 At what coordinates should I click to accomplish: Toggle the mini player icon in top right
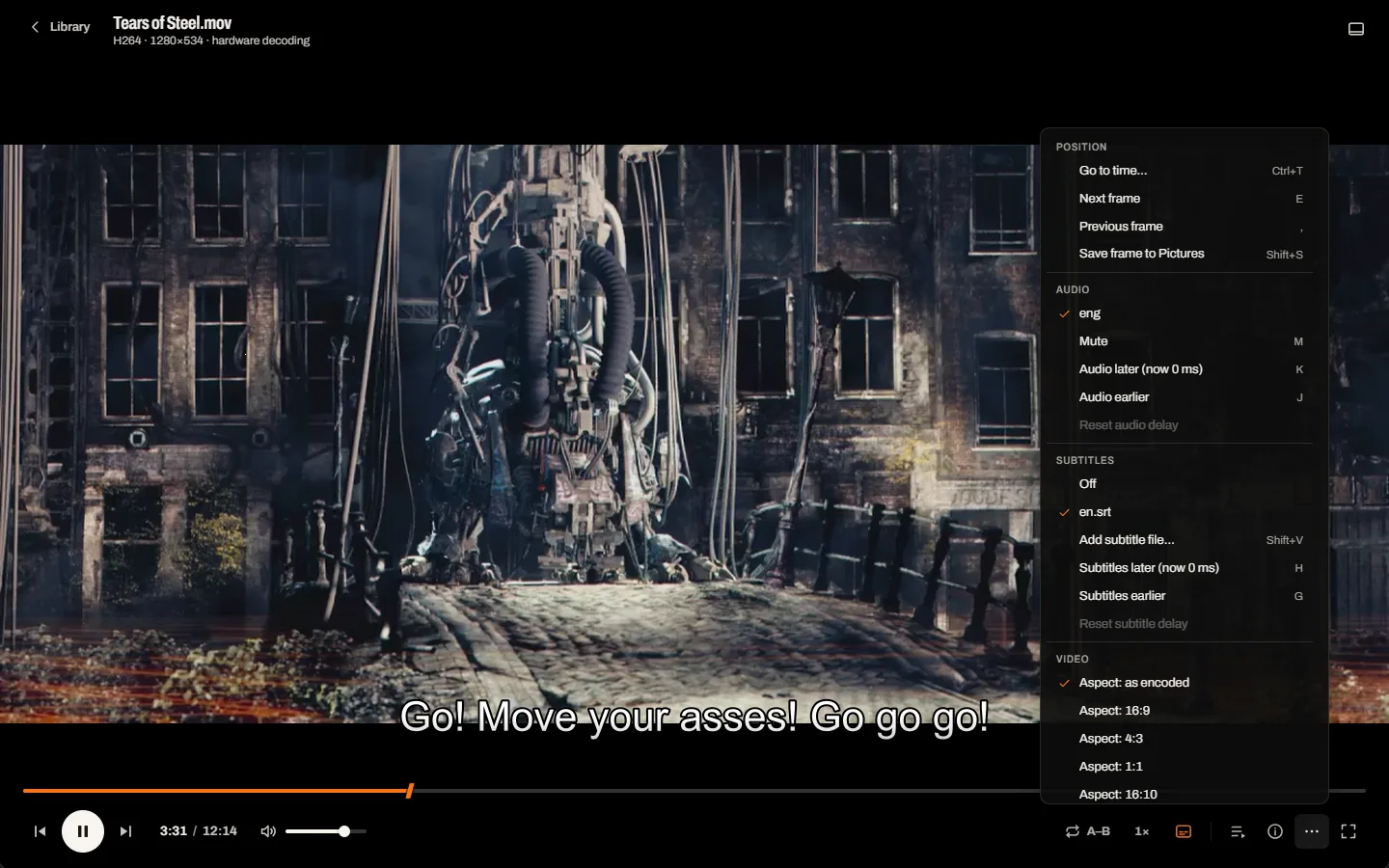[x=1355, y=29]
